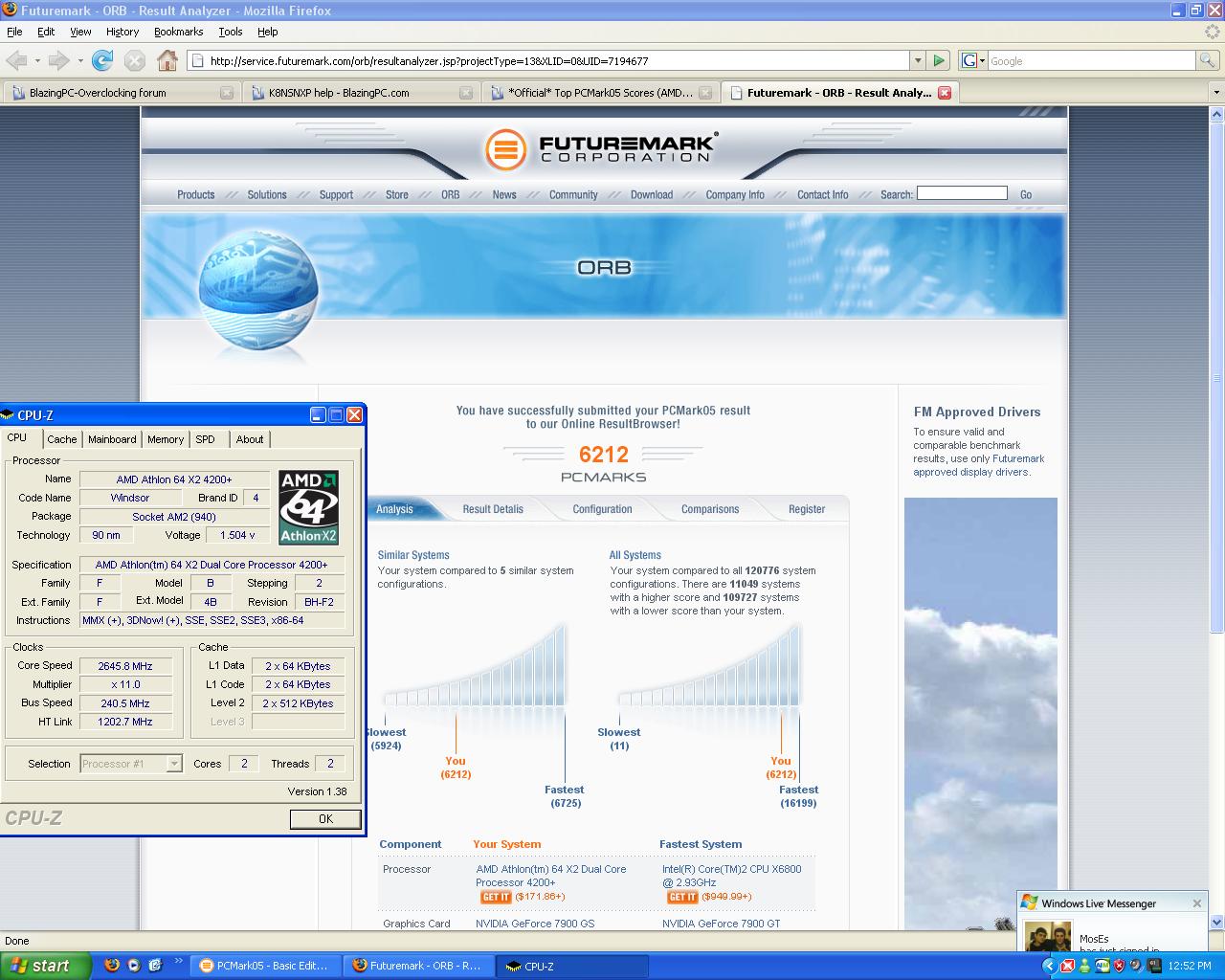The height and width of the screenshot is (980, 1225).
Task: Close the K8NSNXP help tab
Action: 466,93
